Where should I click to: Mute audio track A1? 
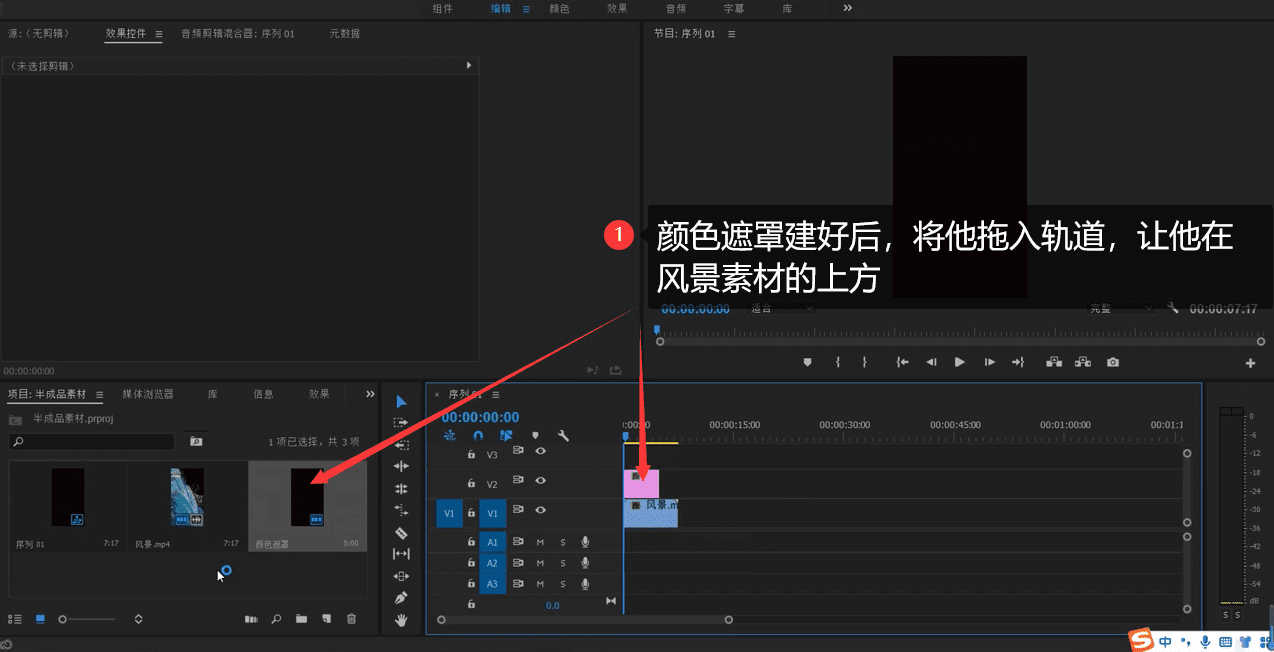point(540,542)
